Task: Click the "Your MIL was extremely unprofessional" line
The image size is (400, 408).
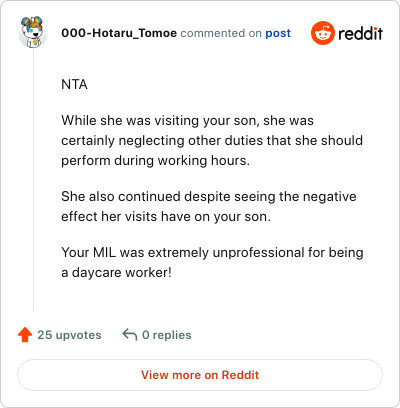Action: click(212, 252)
